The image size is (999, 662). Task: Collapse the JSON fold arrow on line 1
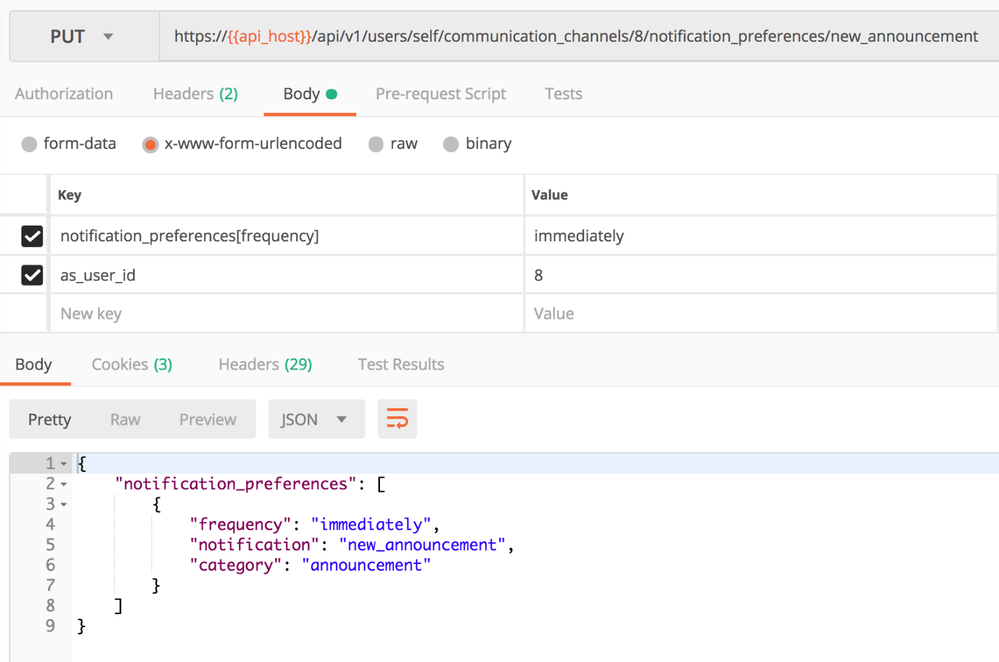coord(64,464)
